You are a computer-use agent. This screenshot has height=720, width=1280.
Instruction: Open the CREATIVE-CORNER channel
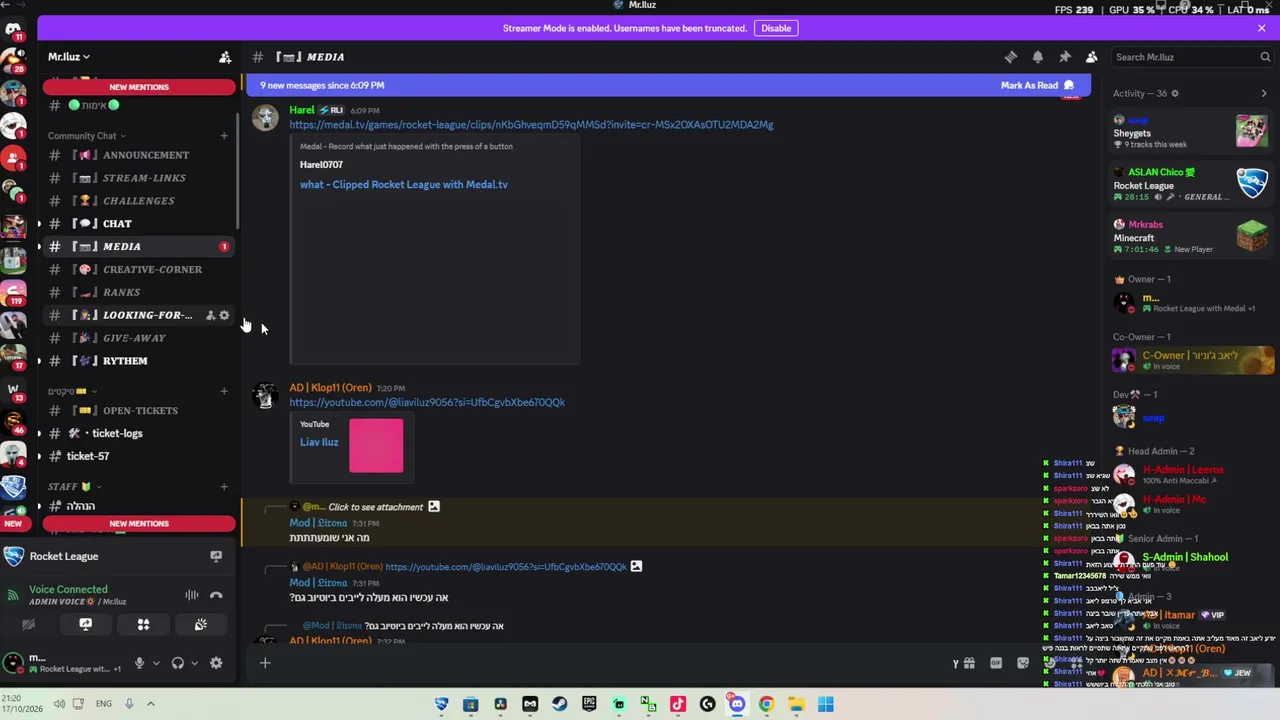click(138, 269)
